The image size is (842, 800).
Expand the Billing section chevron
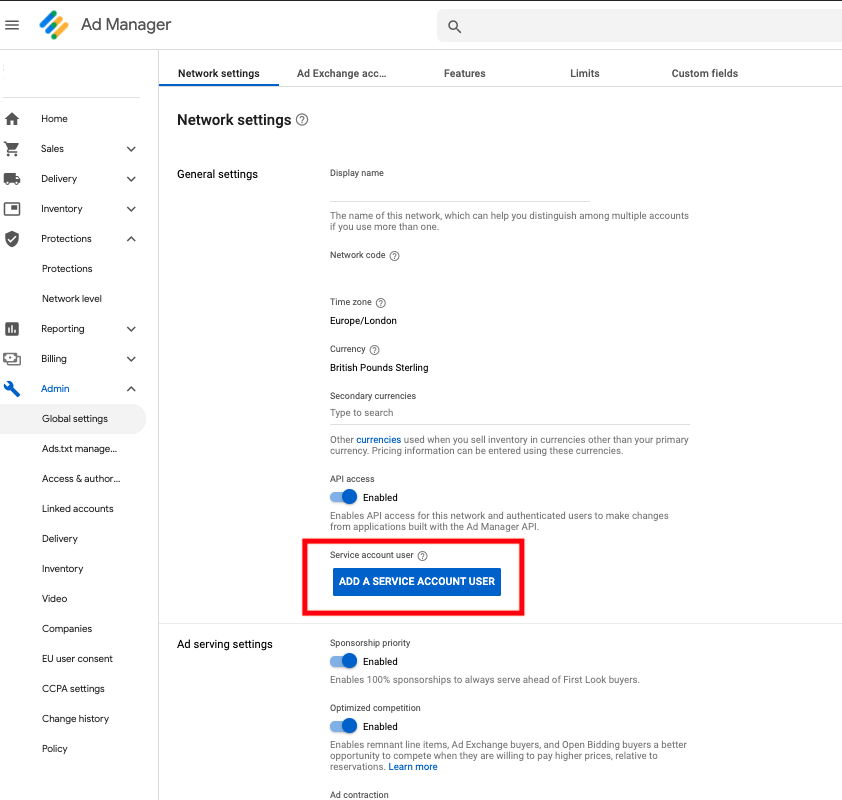[131, 359]
